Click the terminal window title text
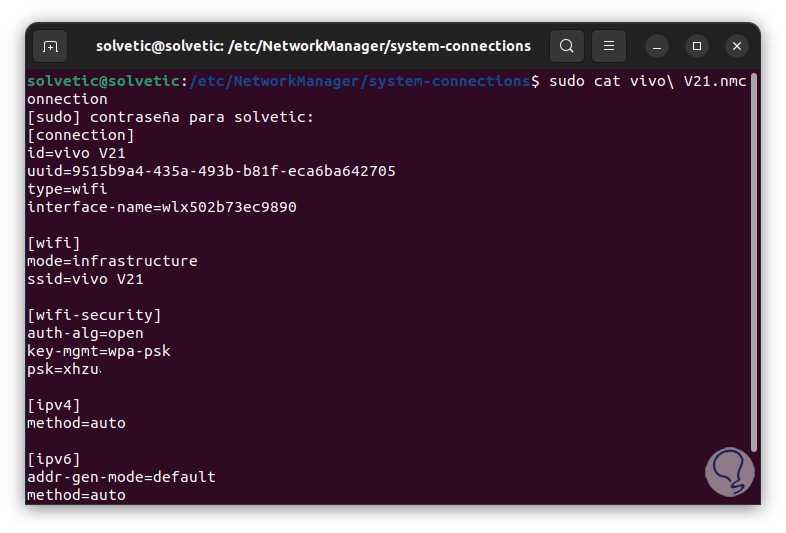786x533 pixels. pos(313,46)
